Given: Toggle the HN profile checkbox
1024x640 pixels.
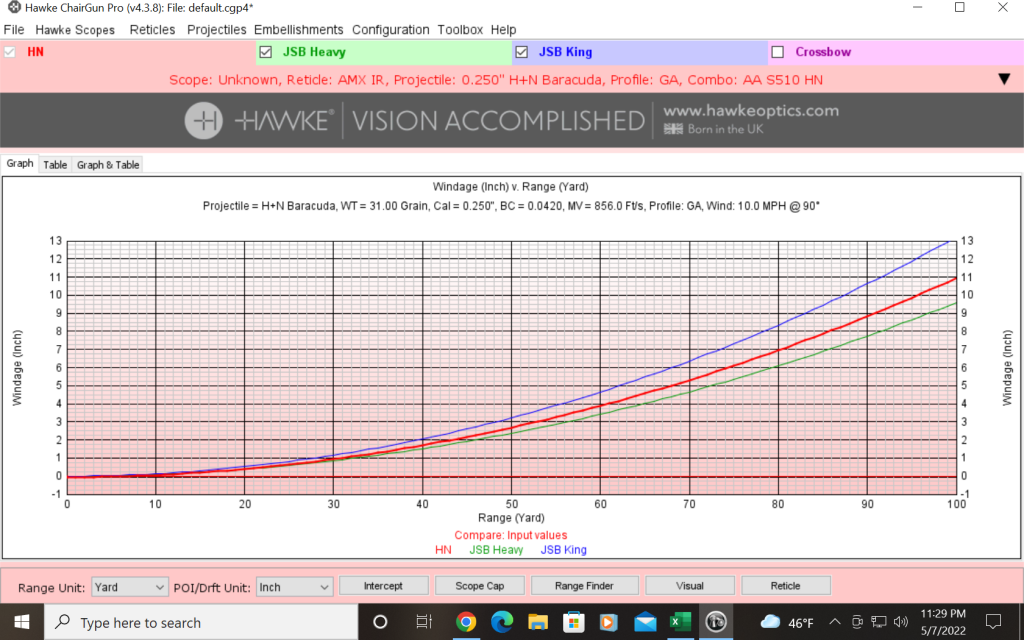Looking at the screenshot, I should tap(10, 52).
